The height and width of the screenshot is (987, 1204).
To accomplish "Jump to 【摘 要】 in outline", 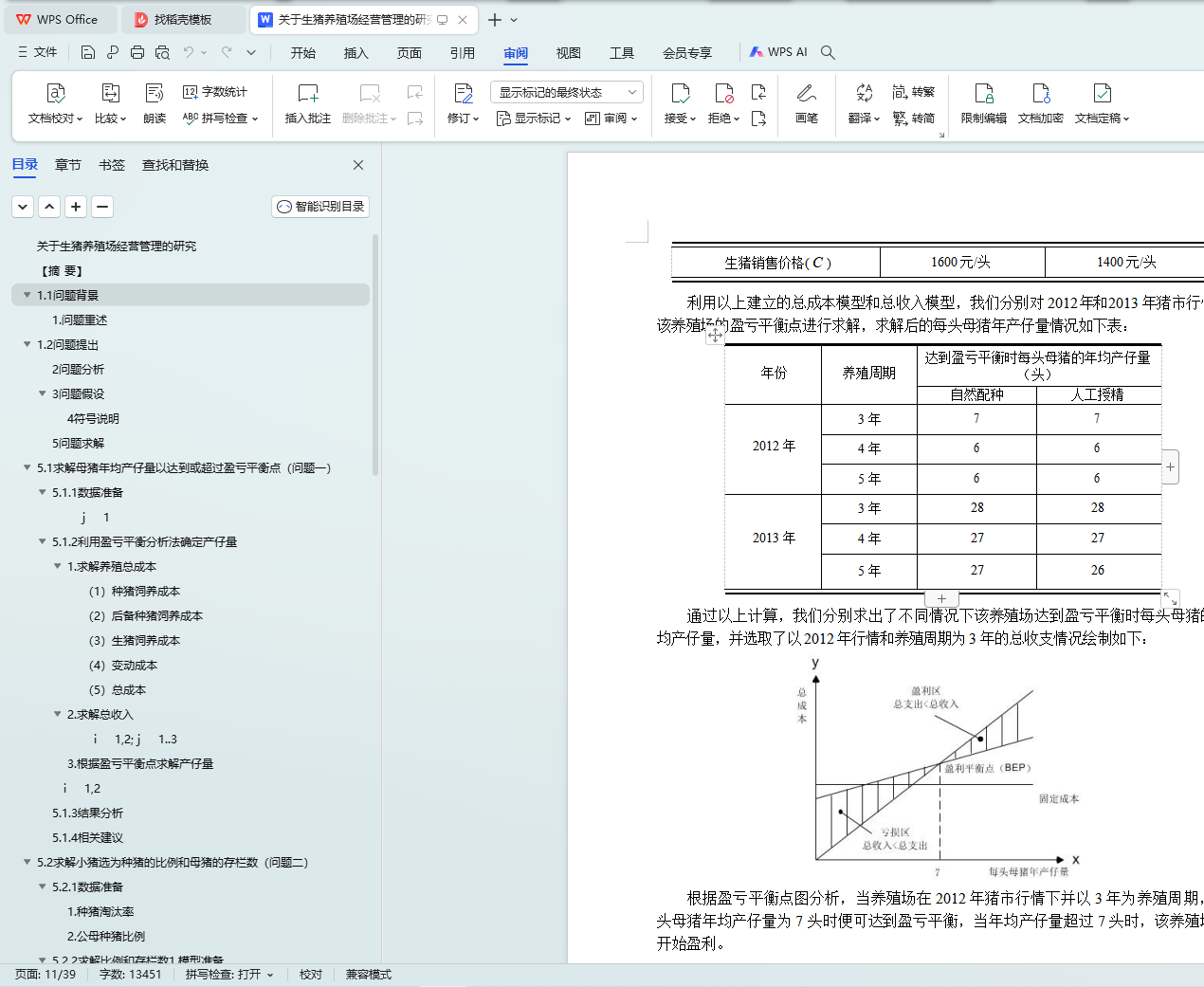I will pos(62,270).
